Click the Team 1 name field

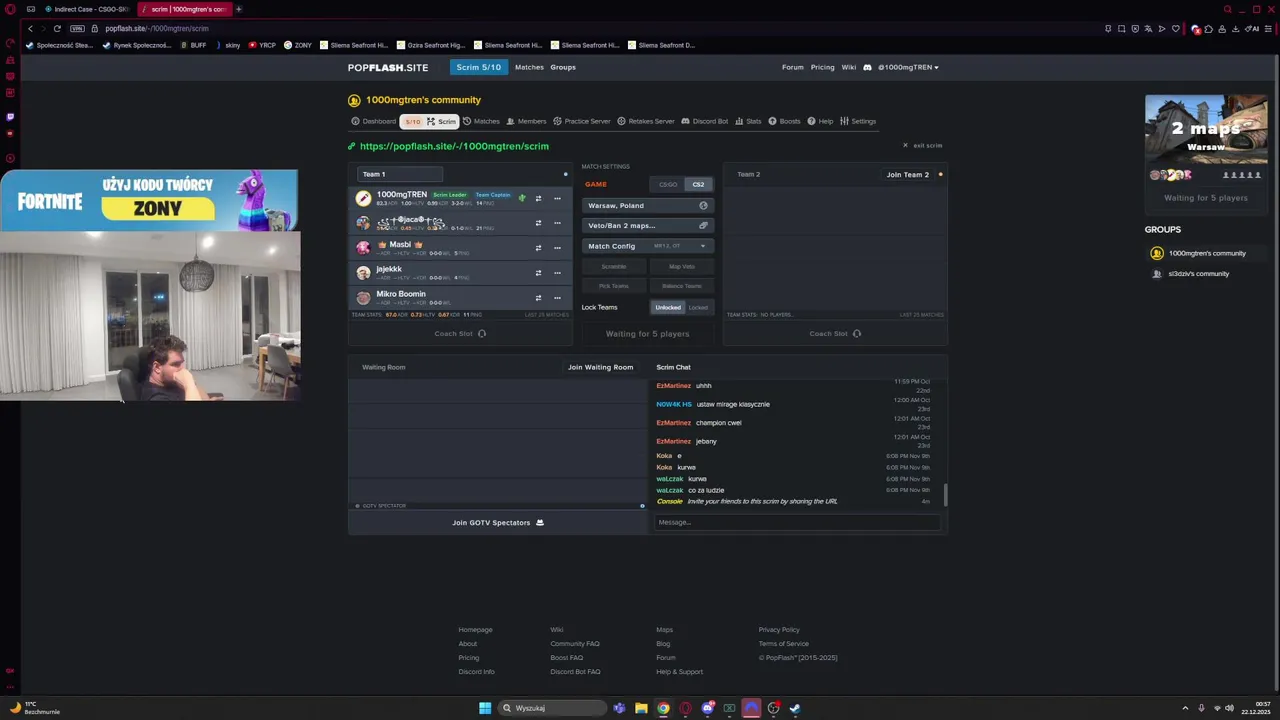click(400, 174)
